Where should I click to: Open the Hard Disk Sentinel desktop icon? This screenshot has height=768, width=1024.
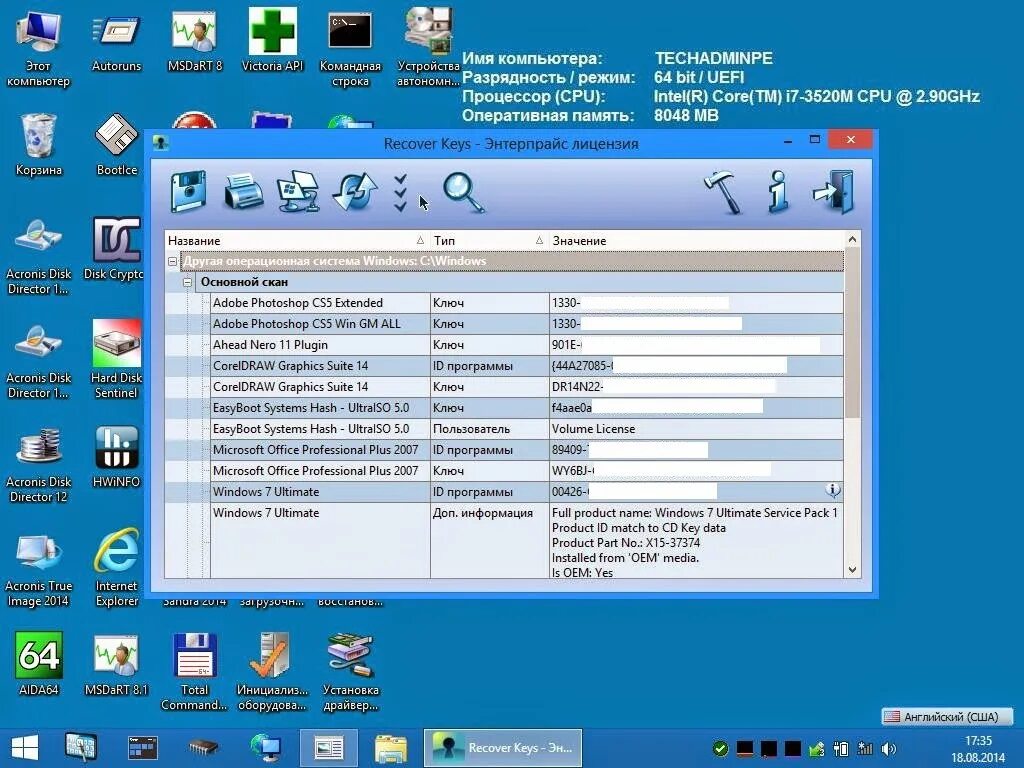tap(116, 360)
